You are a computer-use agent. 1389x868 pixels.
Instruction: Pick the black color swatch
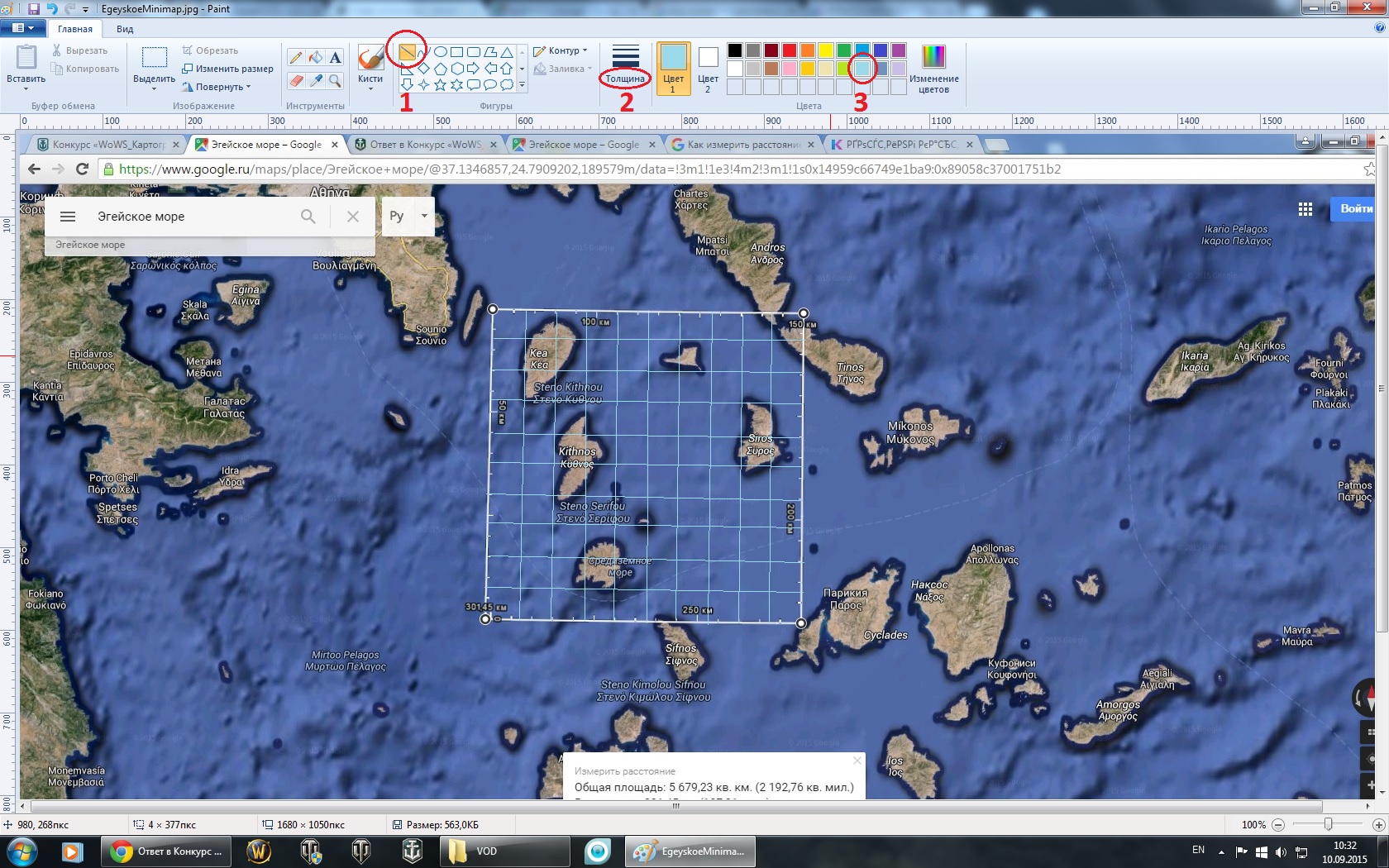coord(734,50)
